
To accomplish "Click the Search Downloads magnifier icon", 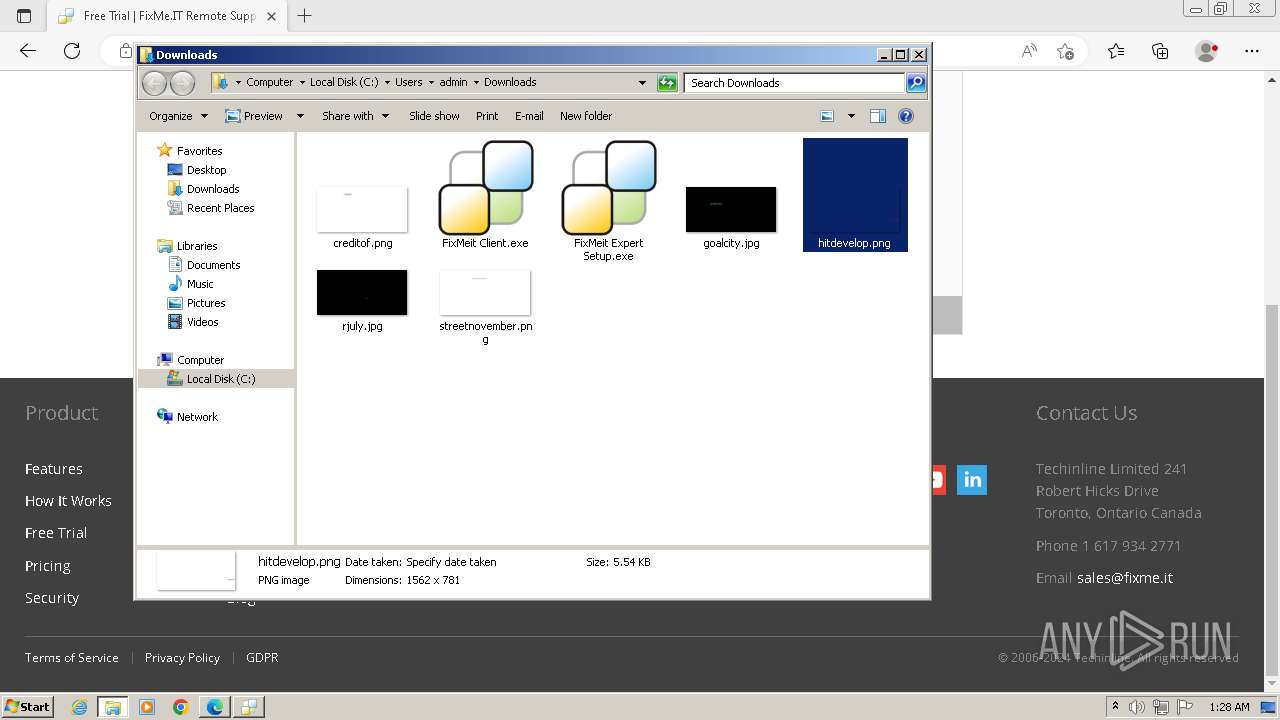I will [x=916, y=83].
